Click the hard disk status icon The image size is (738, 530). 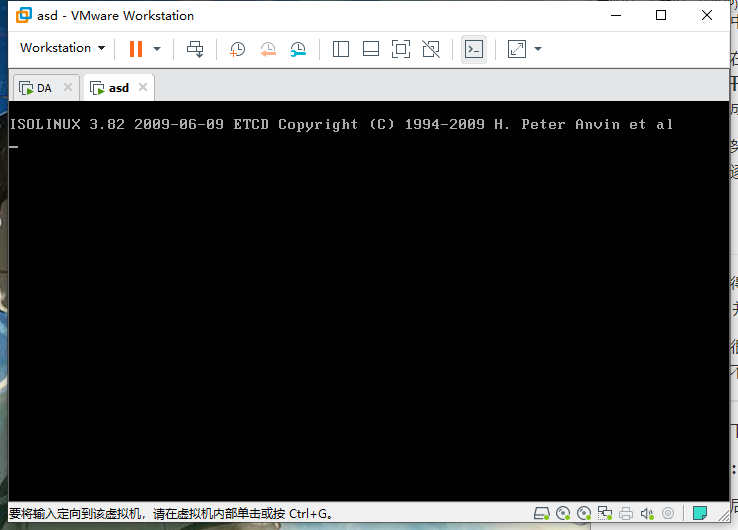[x=541, y=513]
